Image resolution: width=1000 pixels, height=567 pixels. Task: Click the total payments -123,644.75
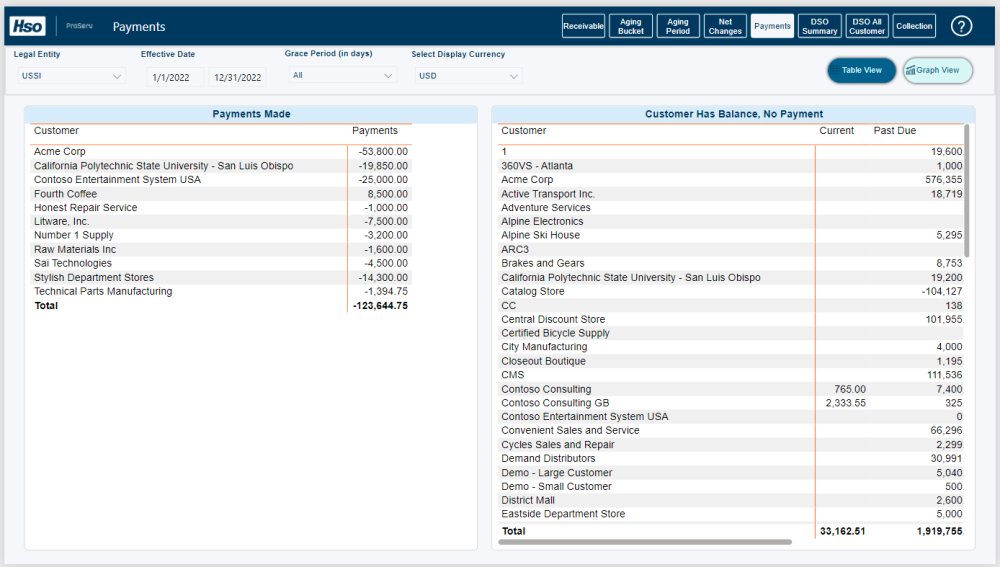380,306
